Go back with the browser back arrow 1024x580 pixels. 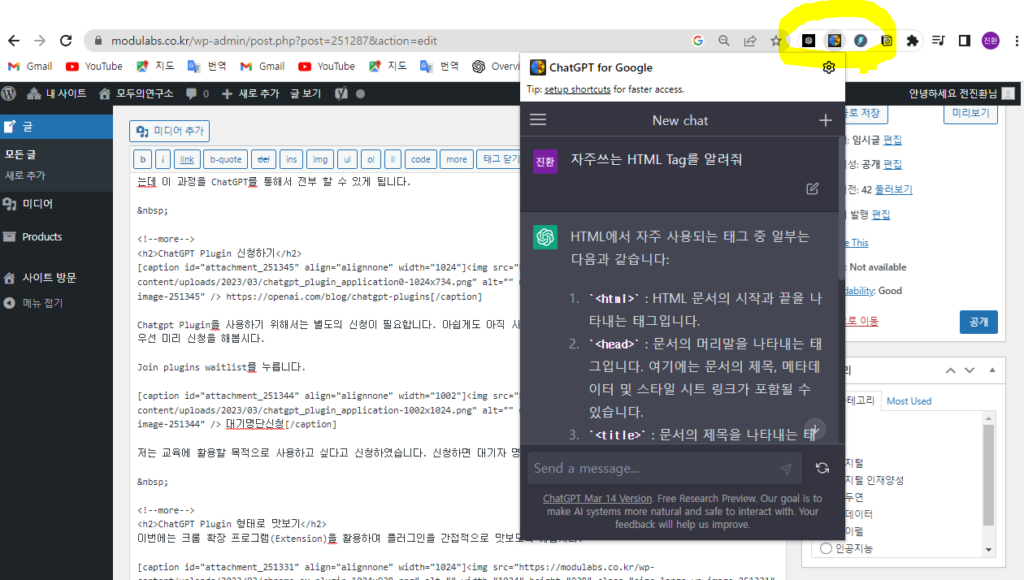tap(14, 40)
